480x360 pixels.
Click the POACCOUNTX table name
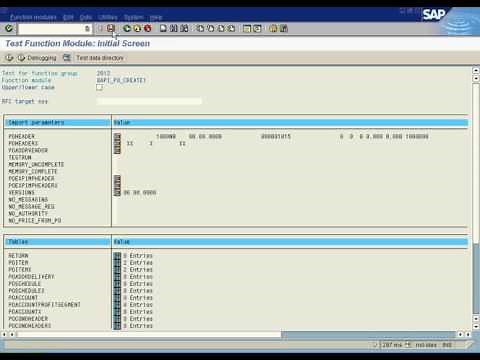point(25,312)
